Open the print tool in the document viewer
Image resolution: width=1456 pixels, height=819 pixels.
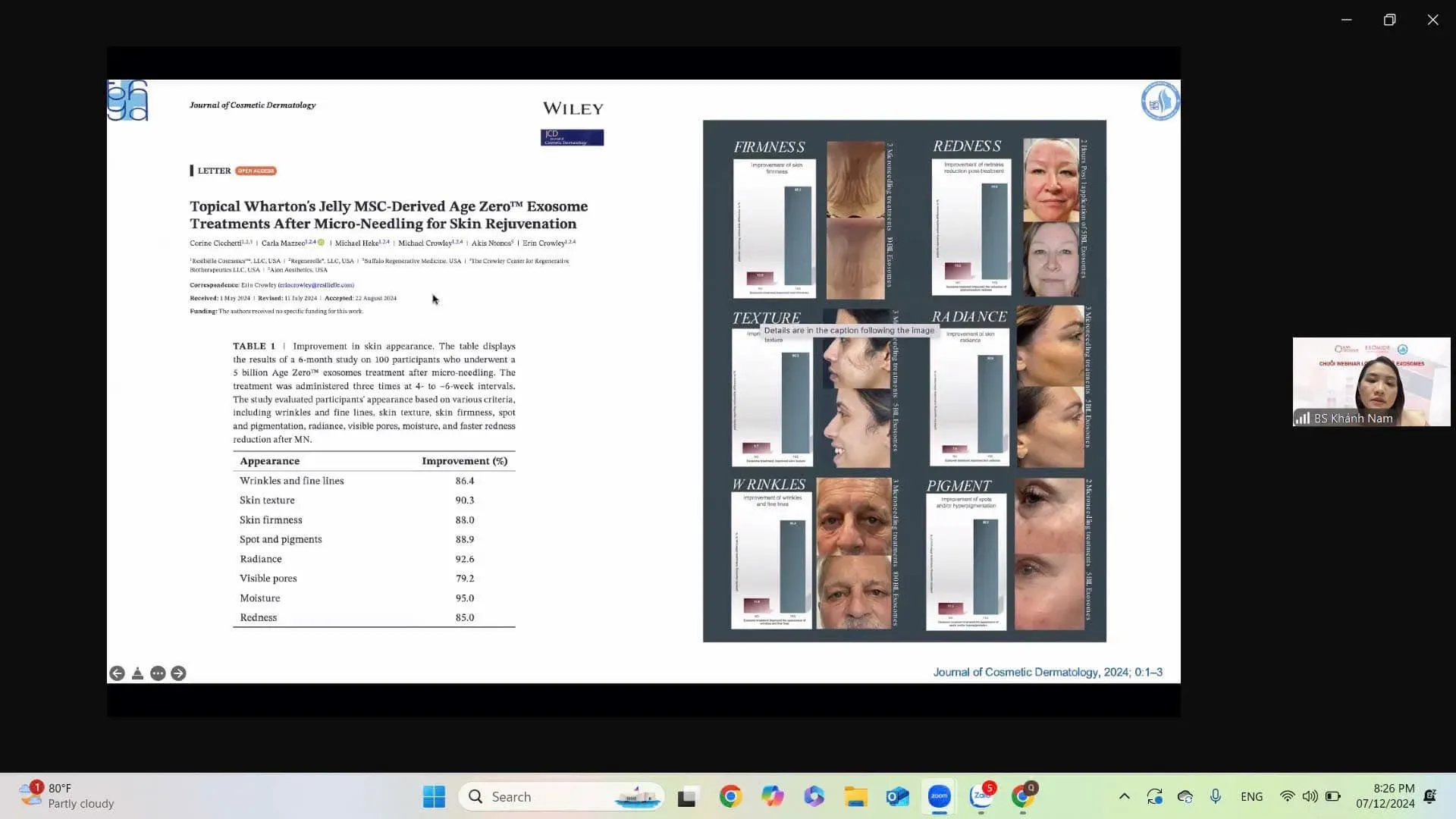pyautogui.click(x=137, y=673)
